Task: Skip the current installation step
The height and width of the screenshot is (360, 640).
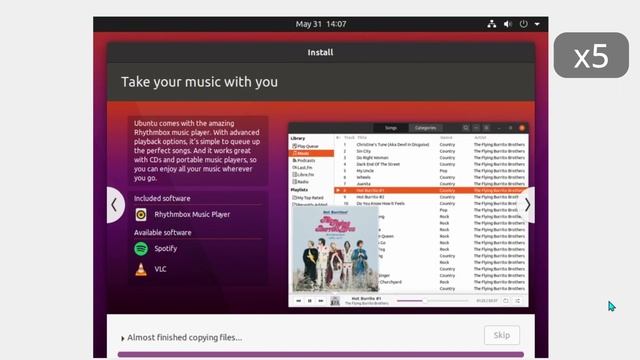Action: [502, 335]
